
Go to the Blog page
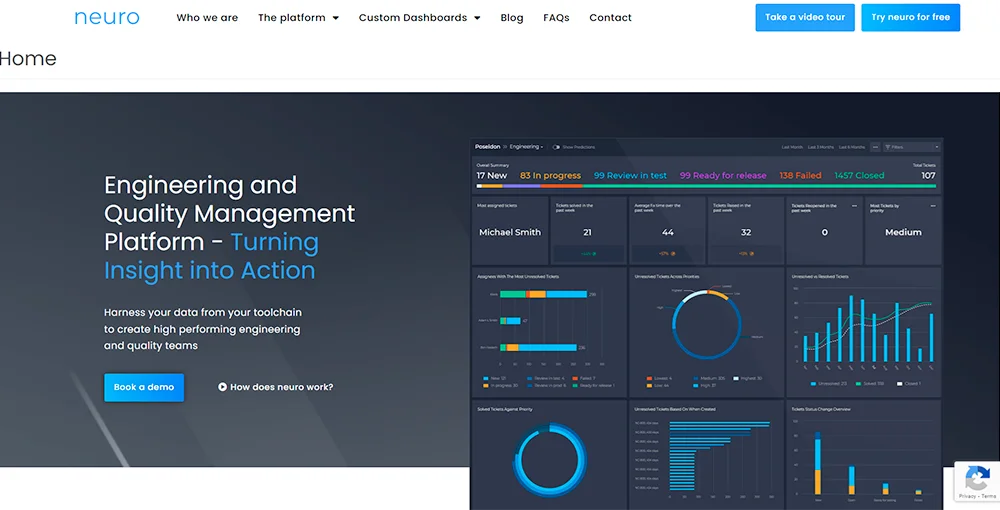(x=511, y=18)
